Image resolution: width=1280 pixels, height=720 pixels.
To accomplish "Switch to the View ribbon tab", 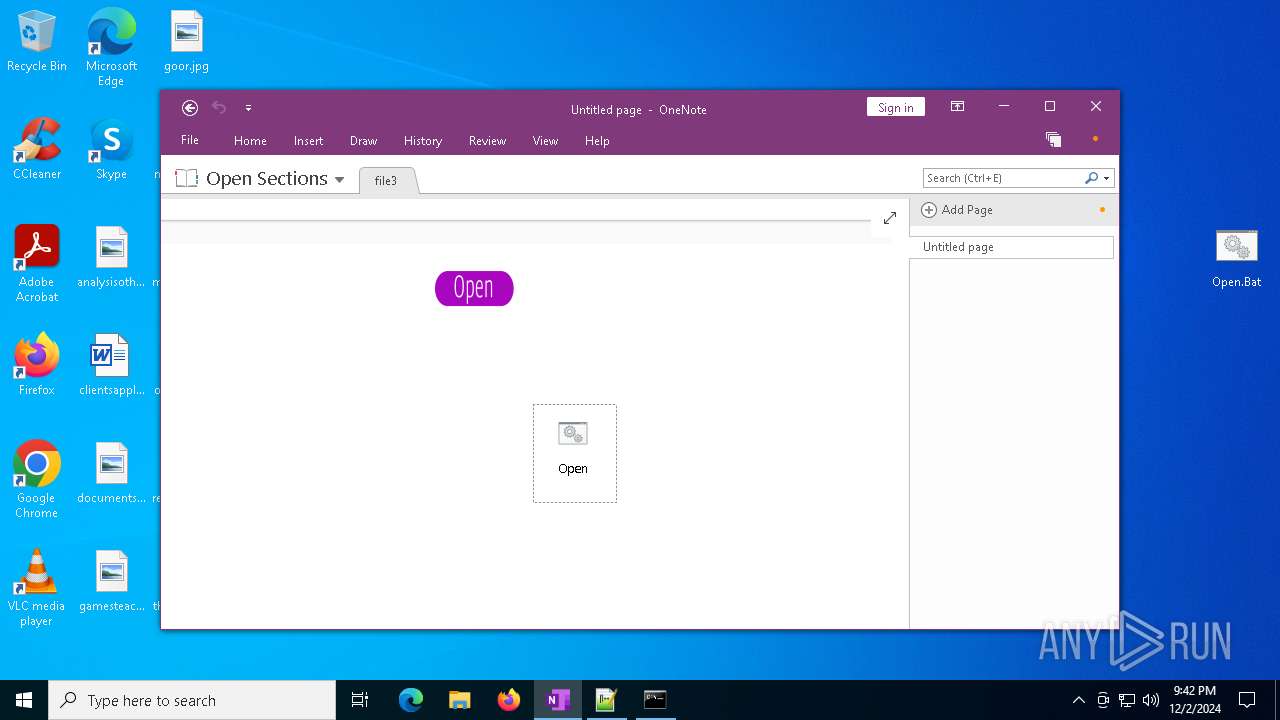I will 545,141.
